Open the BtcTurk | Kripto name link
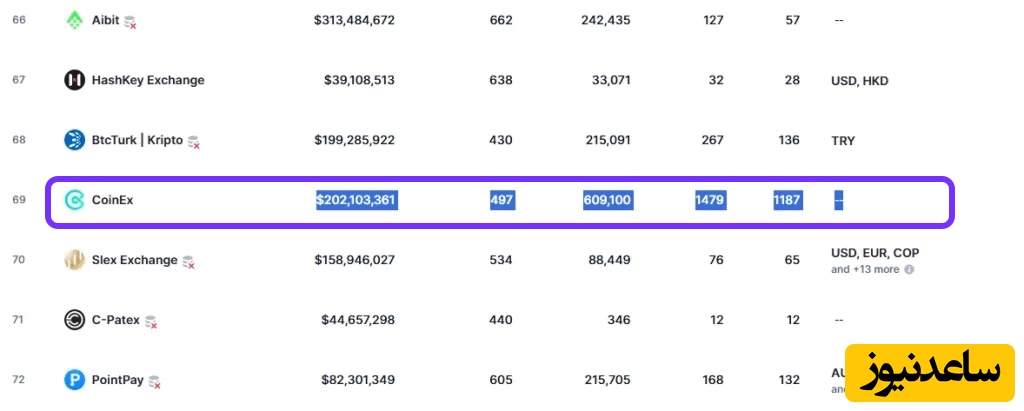 click(137, 140)
